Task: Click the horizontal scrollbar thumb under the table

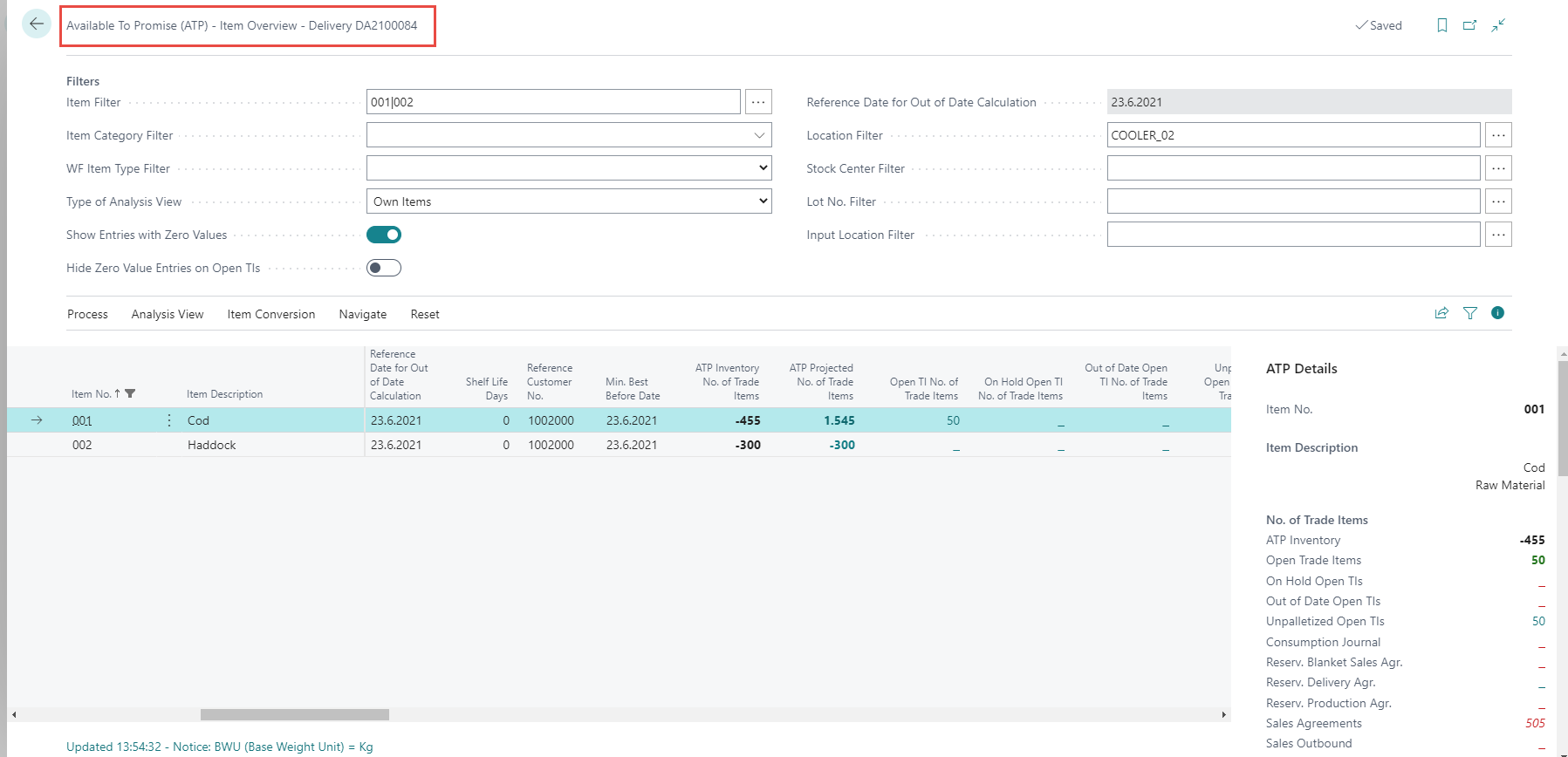Action: tap(294, 714)
